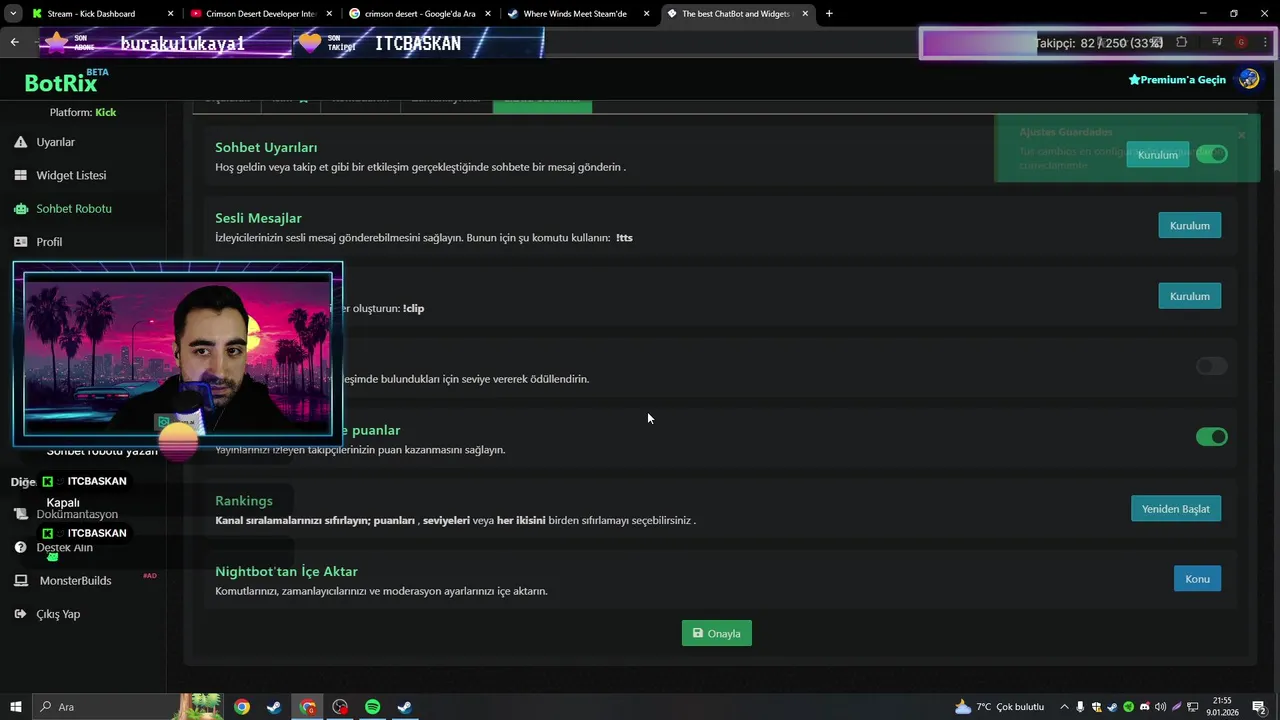1280x720 pixels.
Task: Click the Rankings heading
Action: 244,501
